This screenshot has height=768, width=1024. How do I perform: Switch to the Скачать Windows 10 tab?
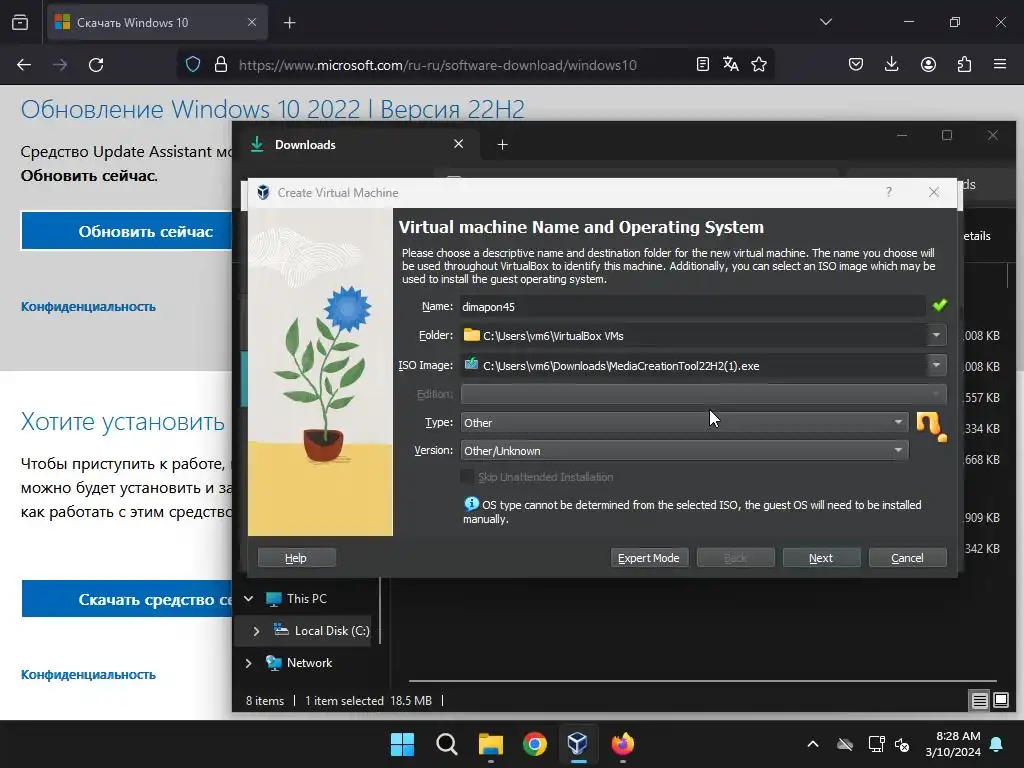coord(157,23)
